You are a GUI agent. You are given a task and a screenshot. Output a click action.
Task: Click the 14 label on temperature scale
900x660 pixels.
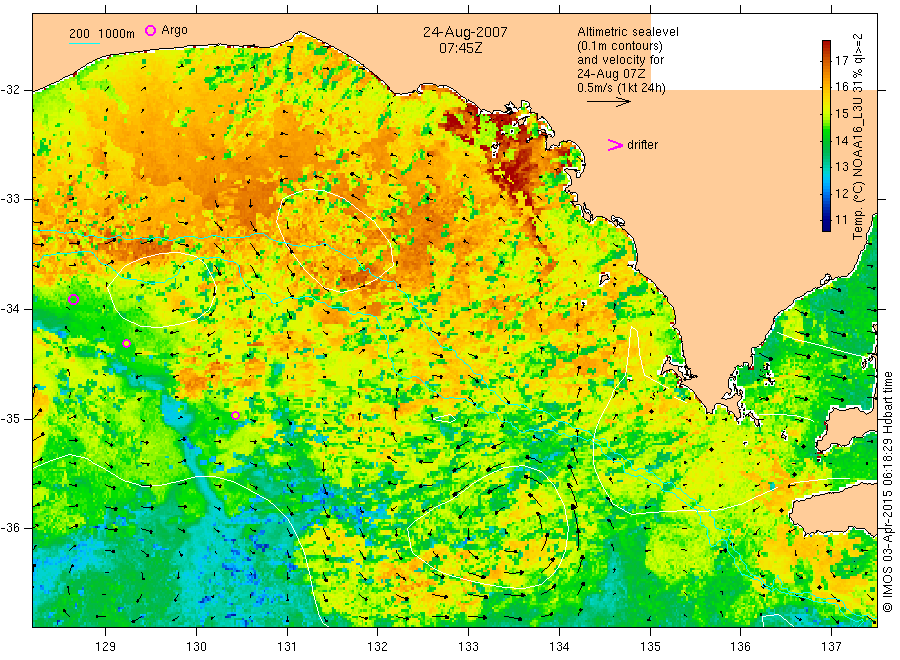841,140
